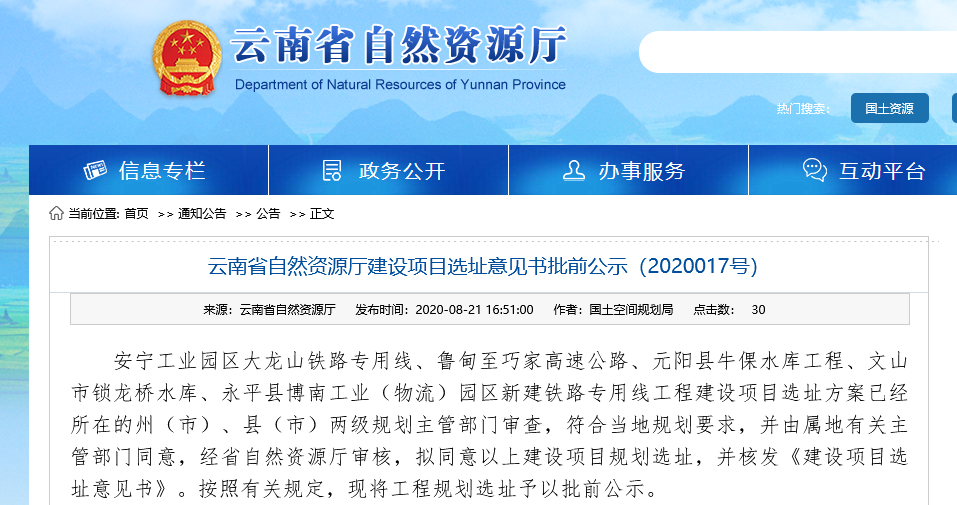Click the 云南省自然资源厅 site title
The height and width of the screenshot is (505, 957).
[x=399, y=45]
